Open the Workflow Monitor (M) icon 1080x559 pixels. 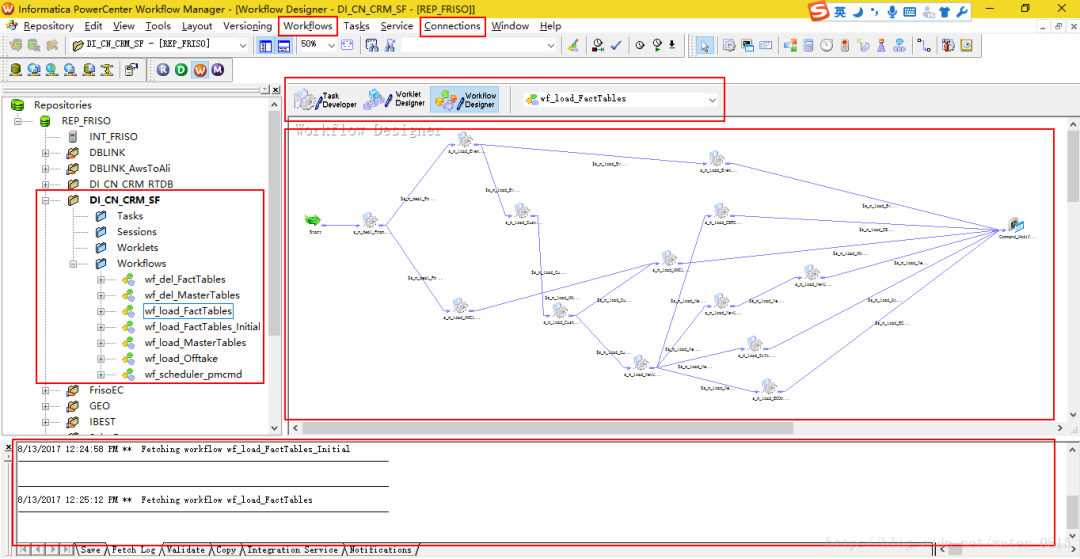pos(218,70)
